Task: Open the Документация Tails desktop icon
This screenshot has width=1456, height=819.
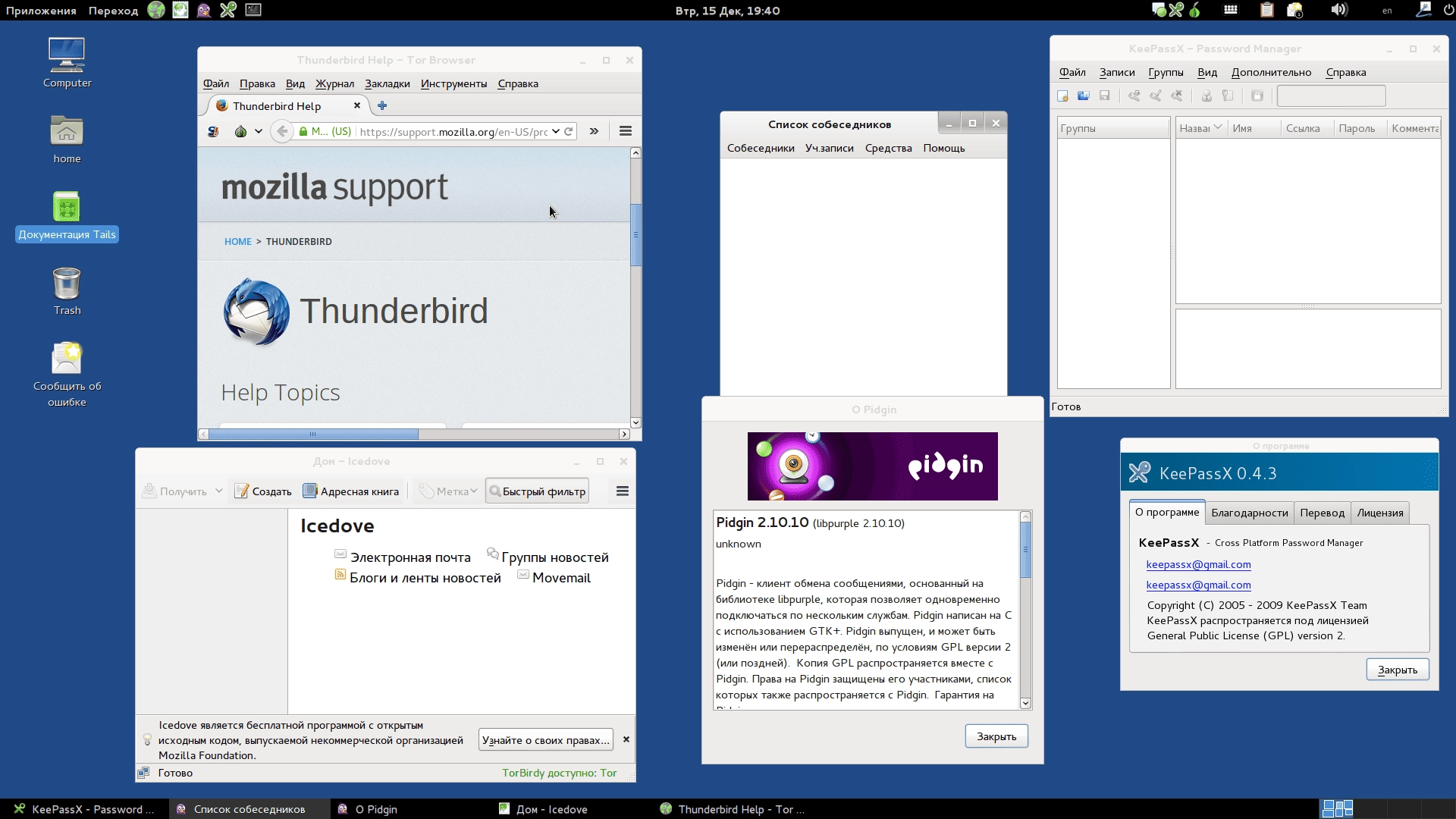Action: (x=67, y=216)
